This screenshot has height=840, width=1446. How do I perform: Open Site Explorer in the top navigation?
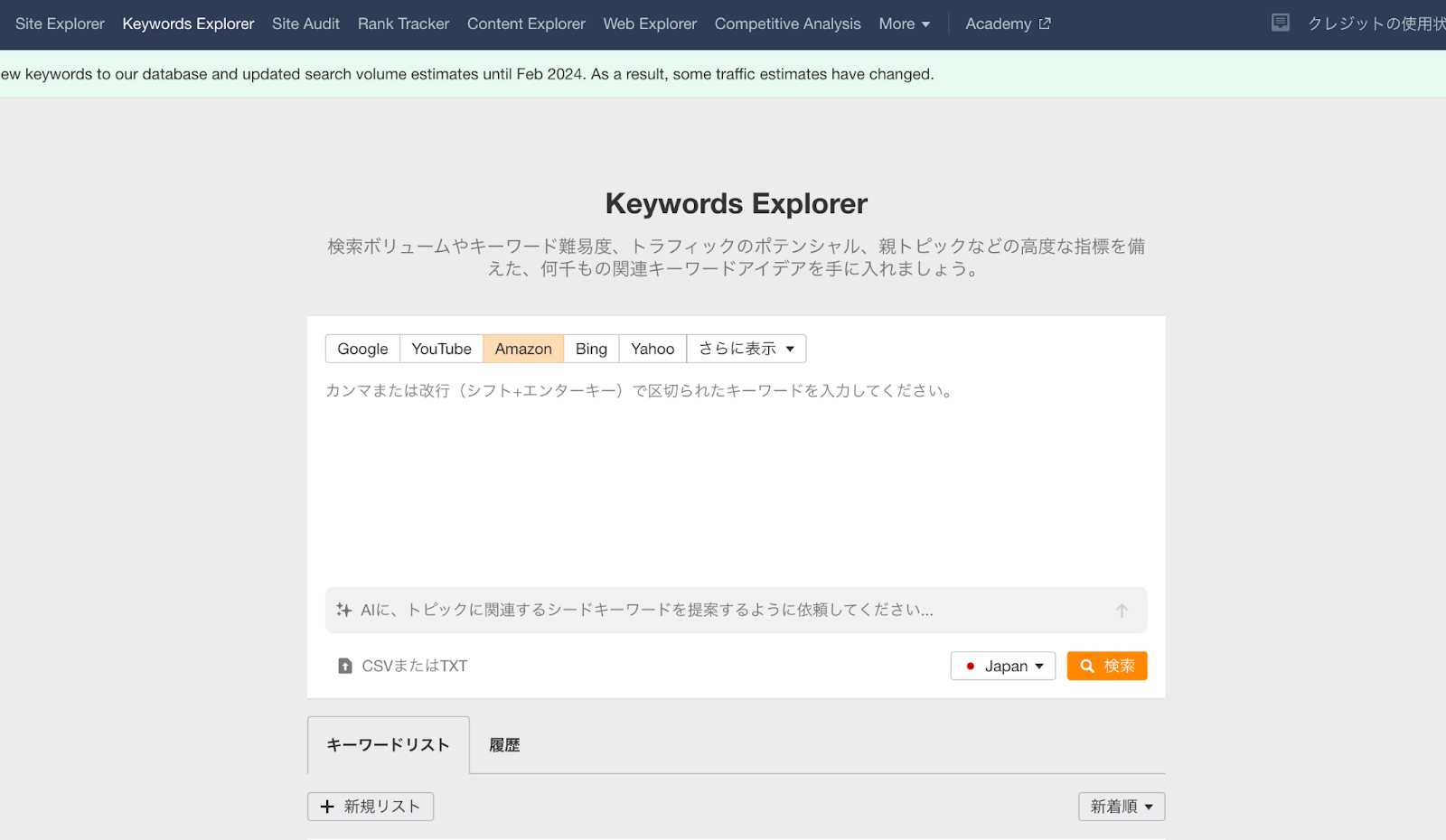tap(60, 23)
